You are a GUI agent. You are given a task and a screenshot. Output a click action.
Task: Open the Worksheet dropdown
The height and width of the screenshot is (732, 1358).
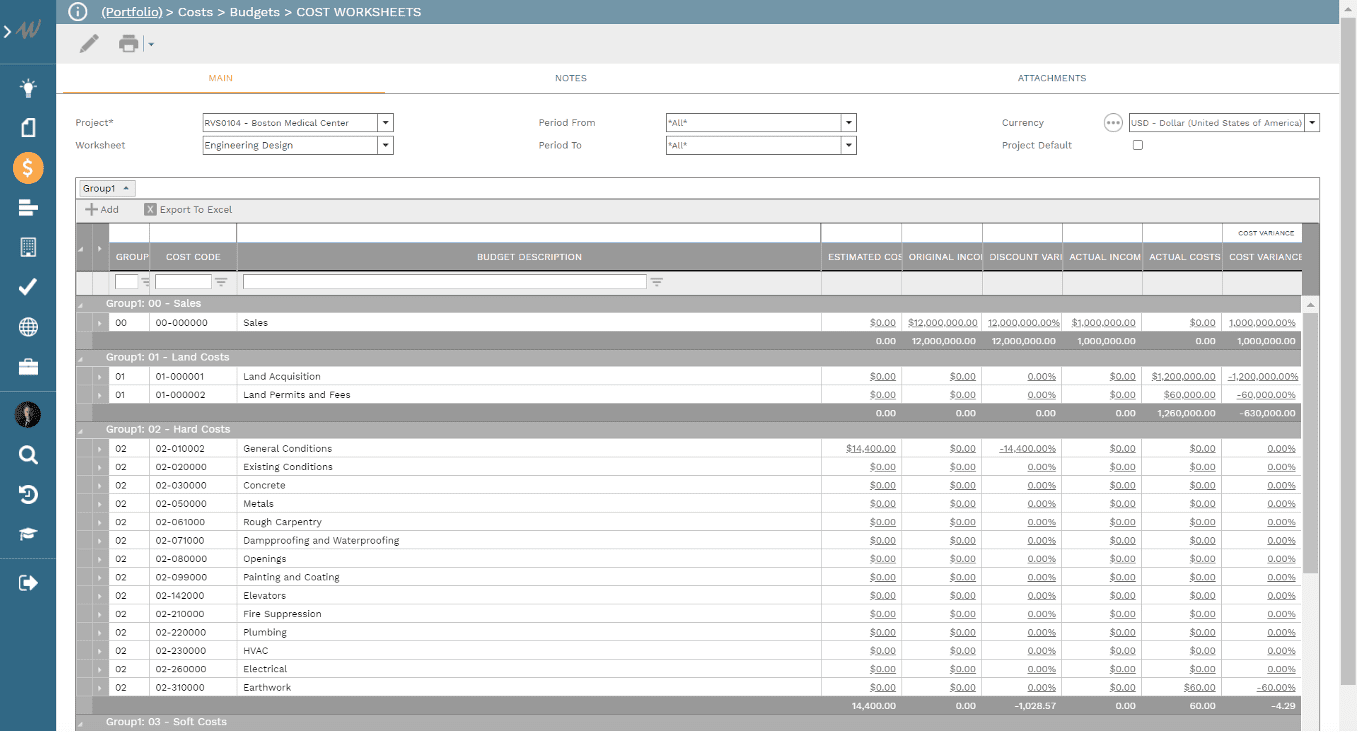(x=385, y=145)
